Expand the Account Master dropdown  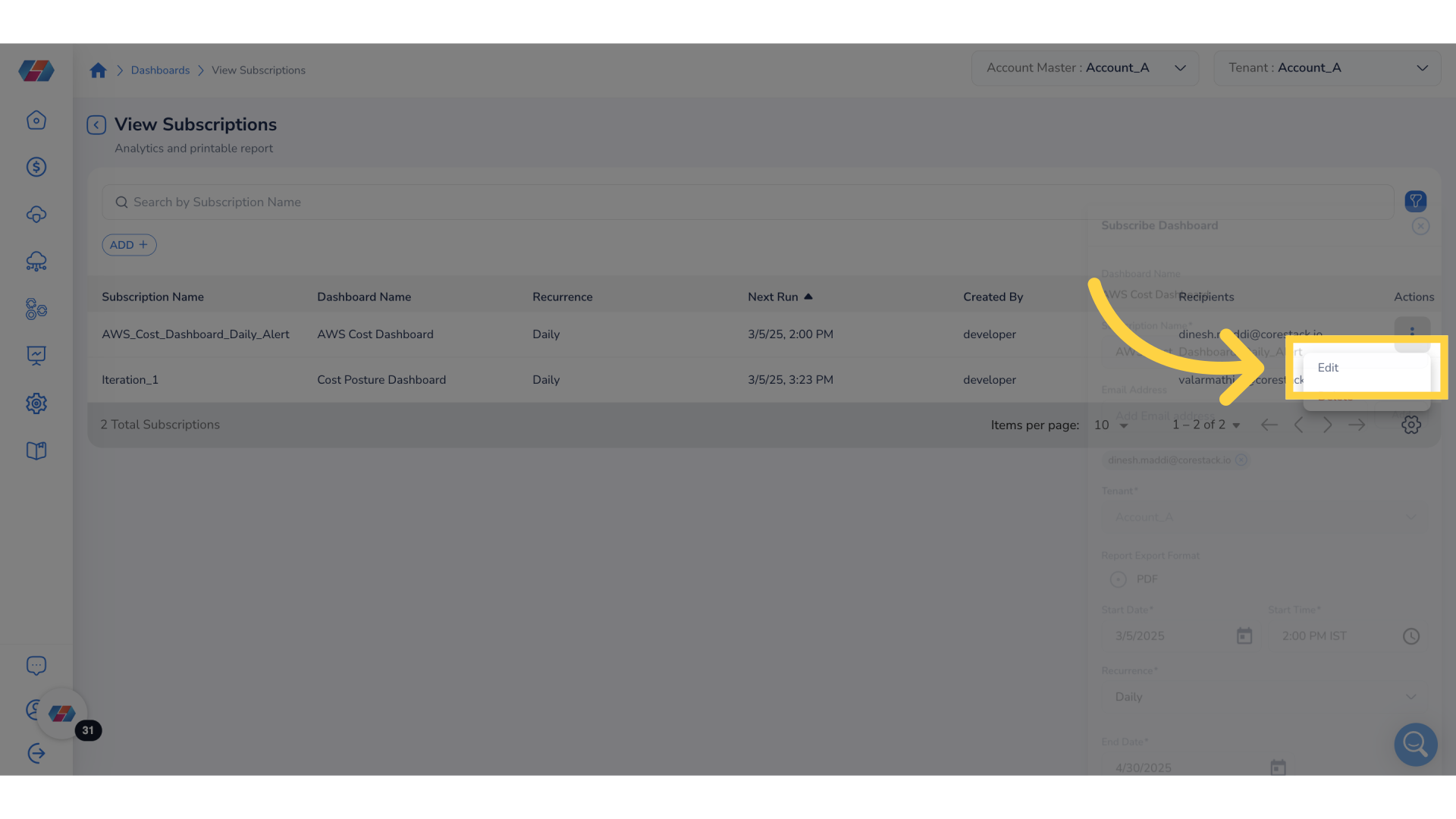[x=1085, y=68]
